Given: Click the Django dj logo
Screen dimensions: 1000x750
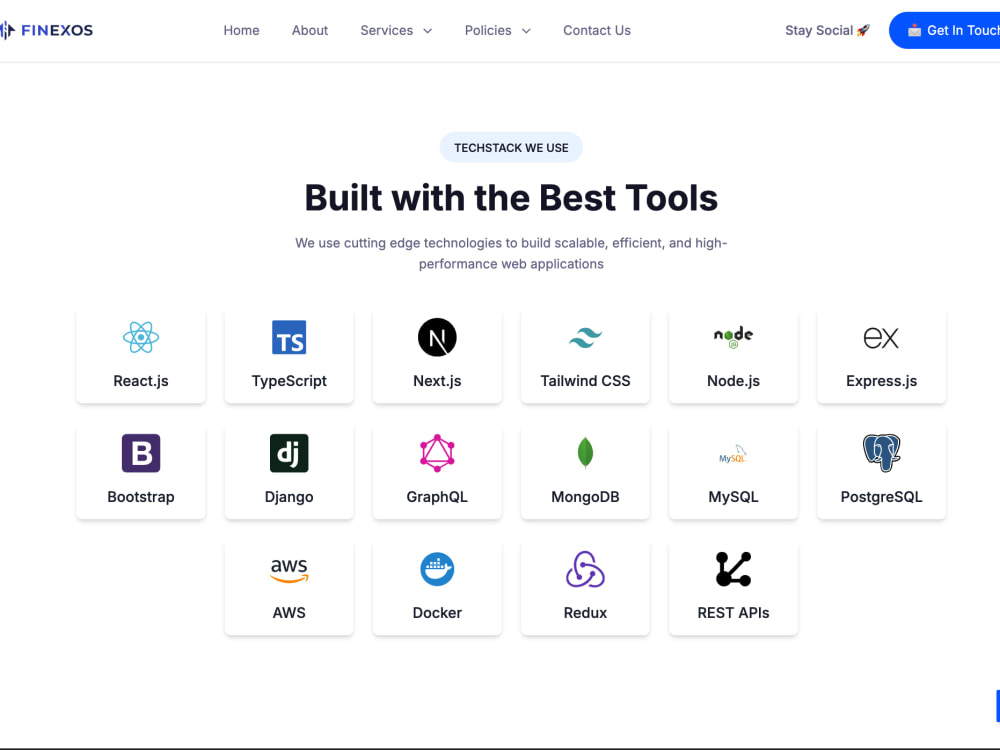Looking at the screenshot, I should (289, 453).
